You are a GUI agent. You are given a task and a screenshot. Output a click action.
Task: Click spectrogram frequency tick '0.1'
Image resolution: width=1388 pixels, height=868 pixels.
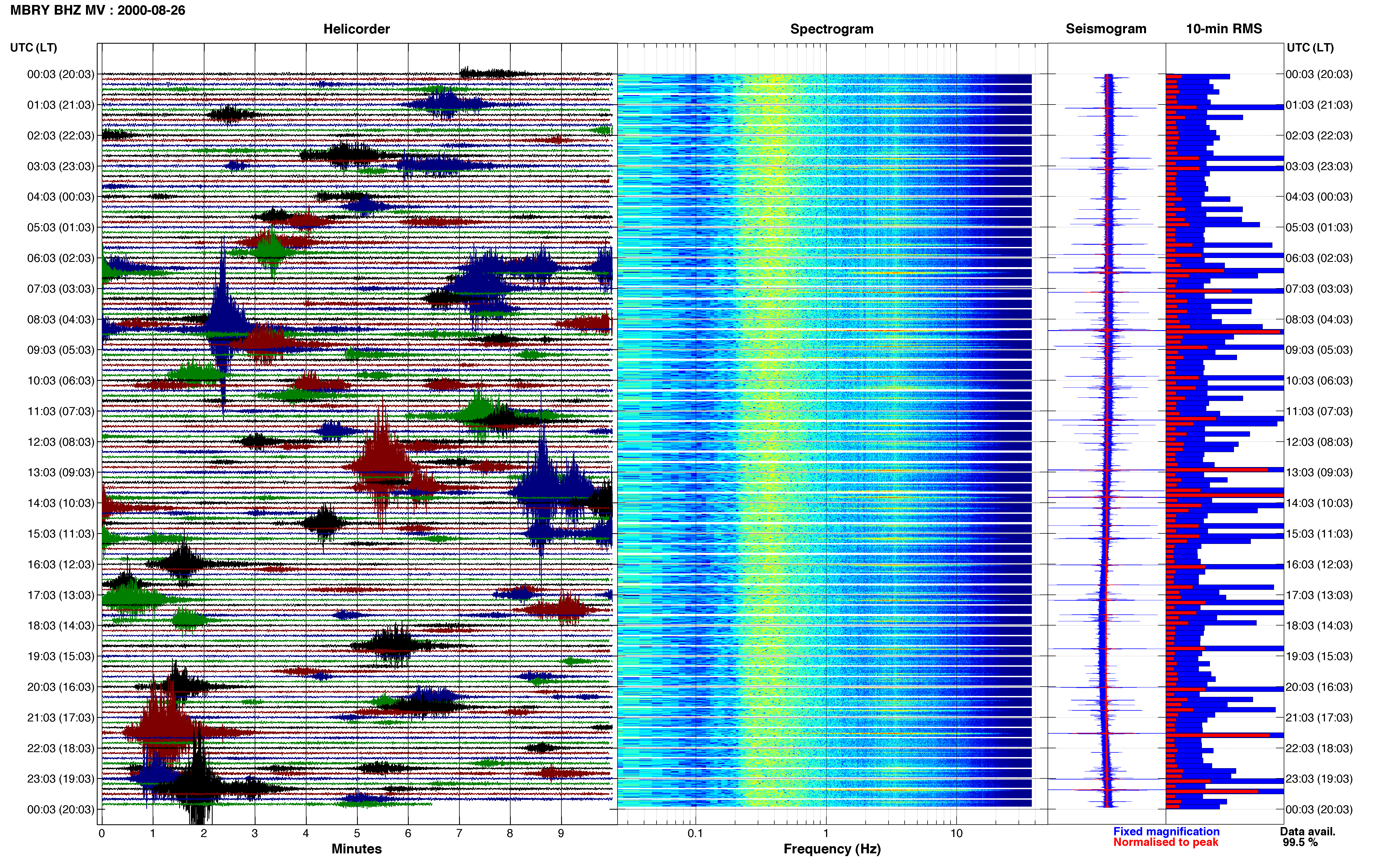[x=695, y=833]
